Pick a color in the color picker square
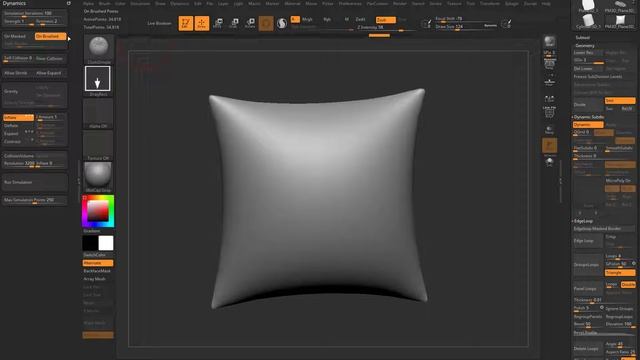The image size is (640, 360). tap(98, 211)
